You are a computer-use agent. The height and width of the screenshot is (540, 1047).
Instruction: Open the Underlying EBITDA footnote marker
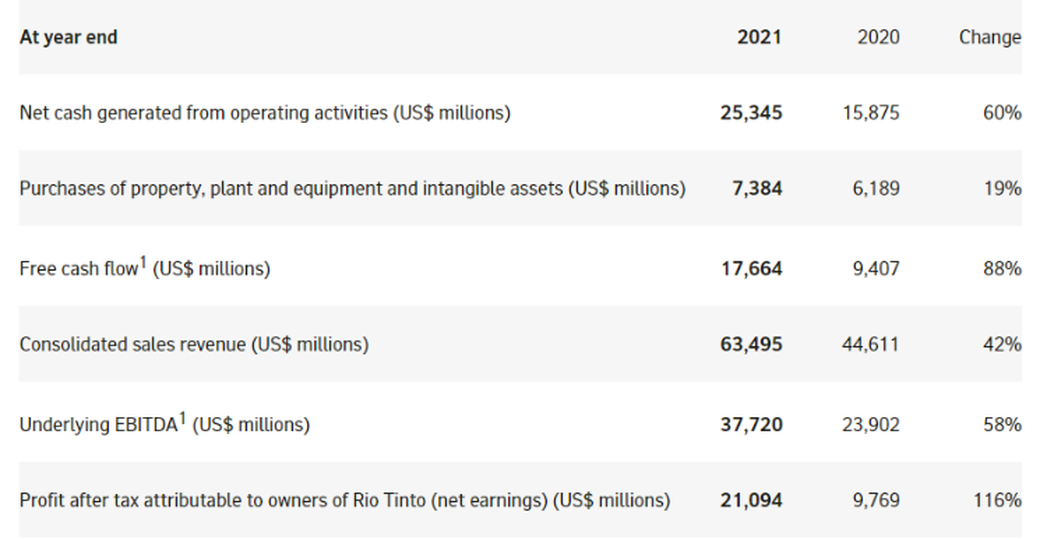[183, 418]
